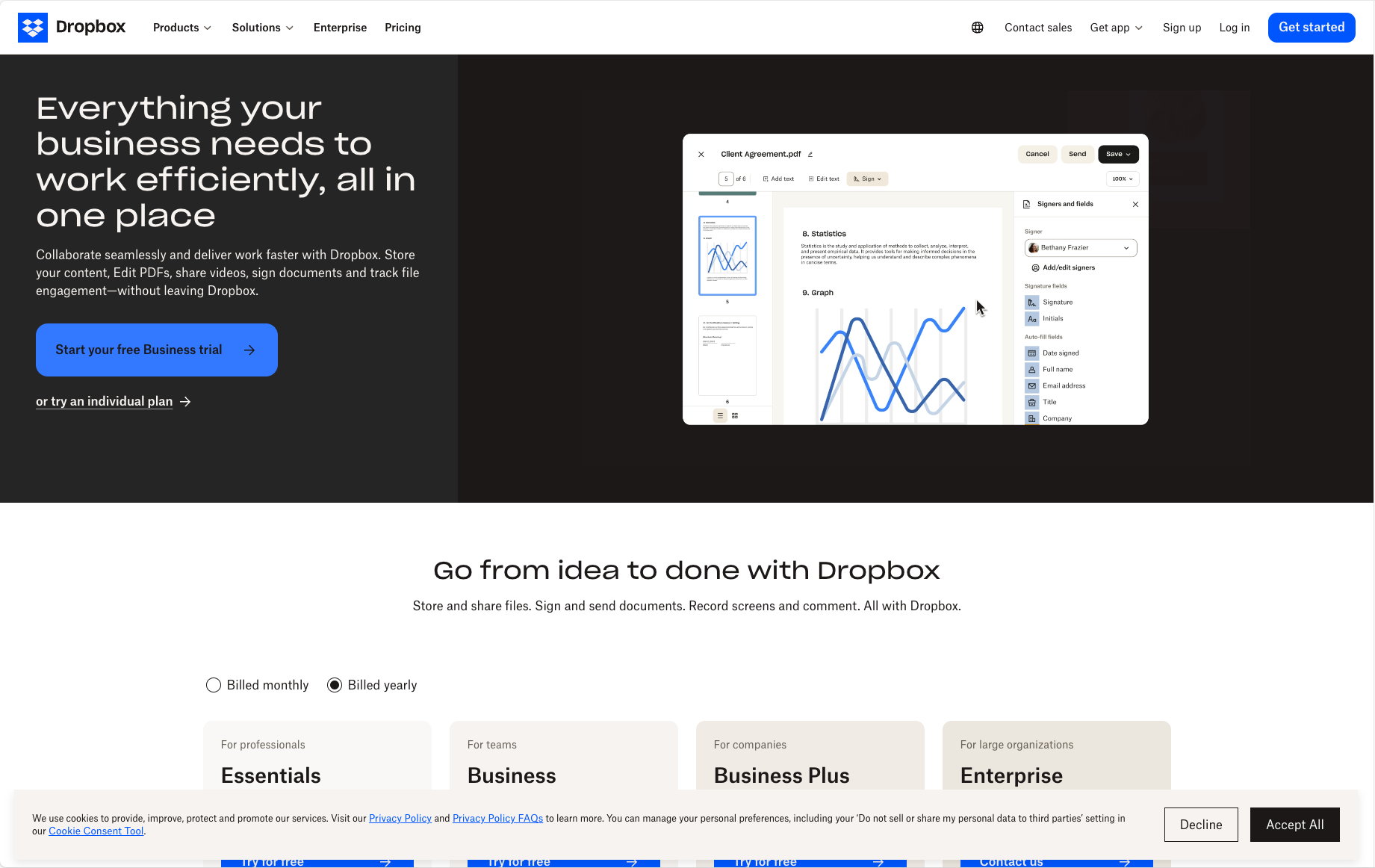Open the 100% zoom dropdown in the preview
This screenshot has height=868, width=1375.
click(x=1123, y=179)
